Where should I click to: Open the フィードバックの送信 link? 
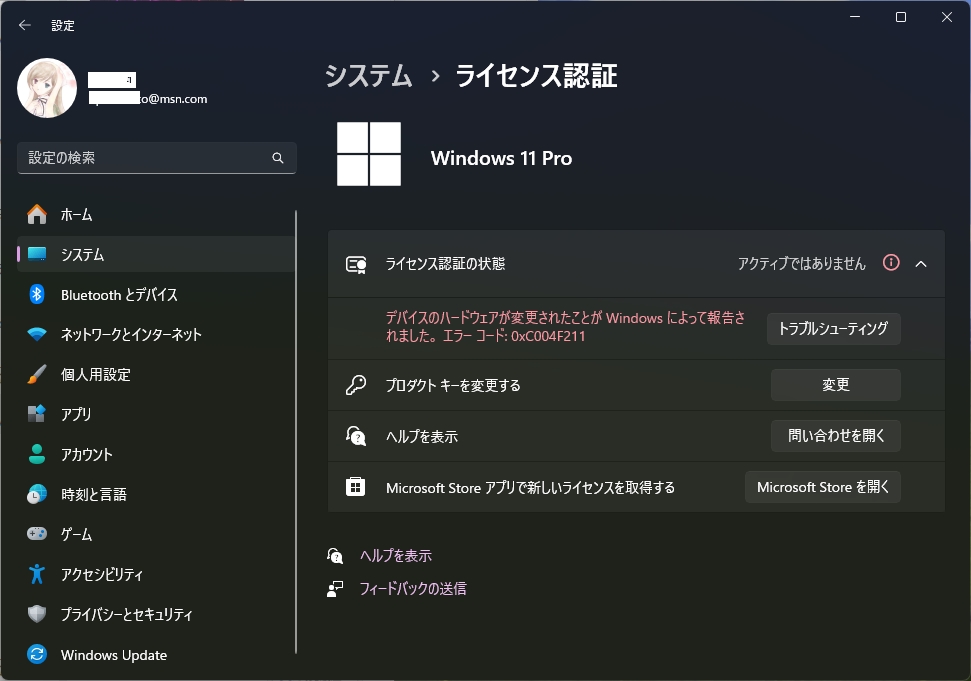(x=413, y=589)
